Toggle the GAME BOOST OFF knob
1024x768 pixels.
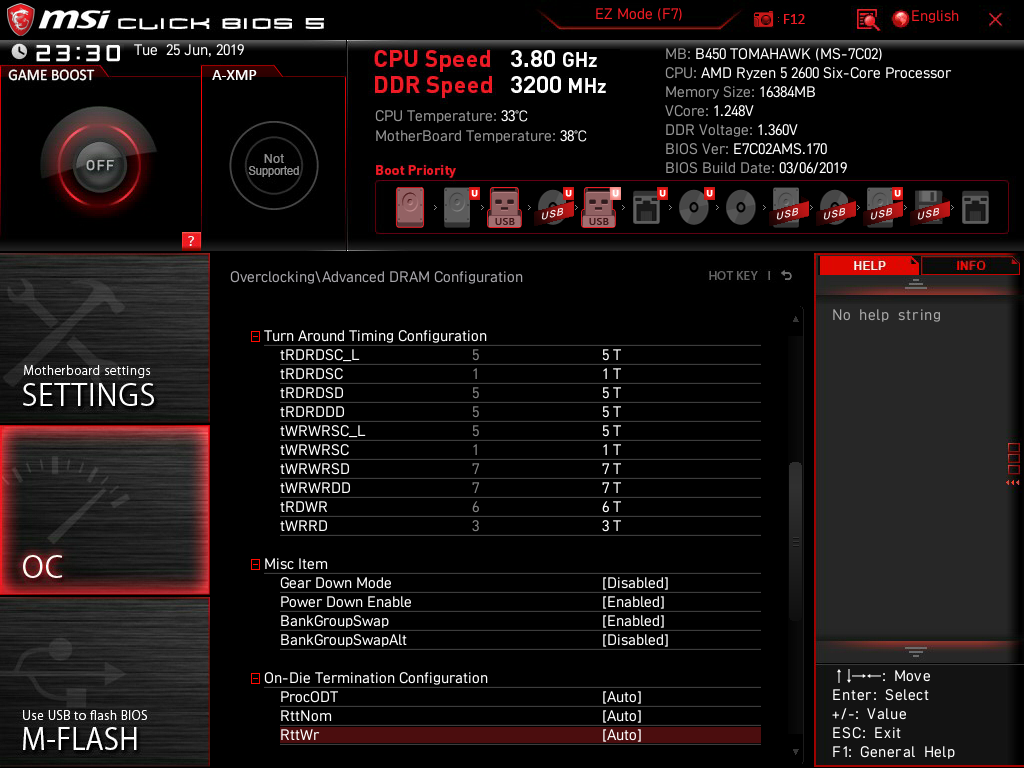[x=99, y=165]
